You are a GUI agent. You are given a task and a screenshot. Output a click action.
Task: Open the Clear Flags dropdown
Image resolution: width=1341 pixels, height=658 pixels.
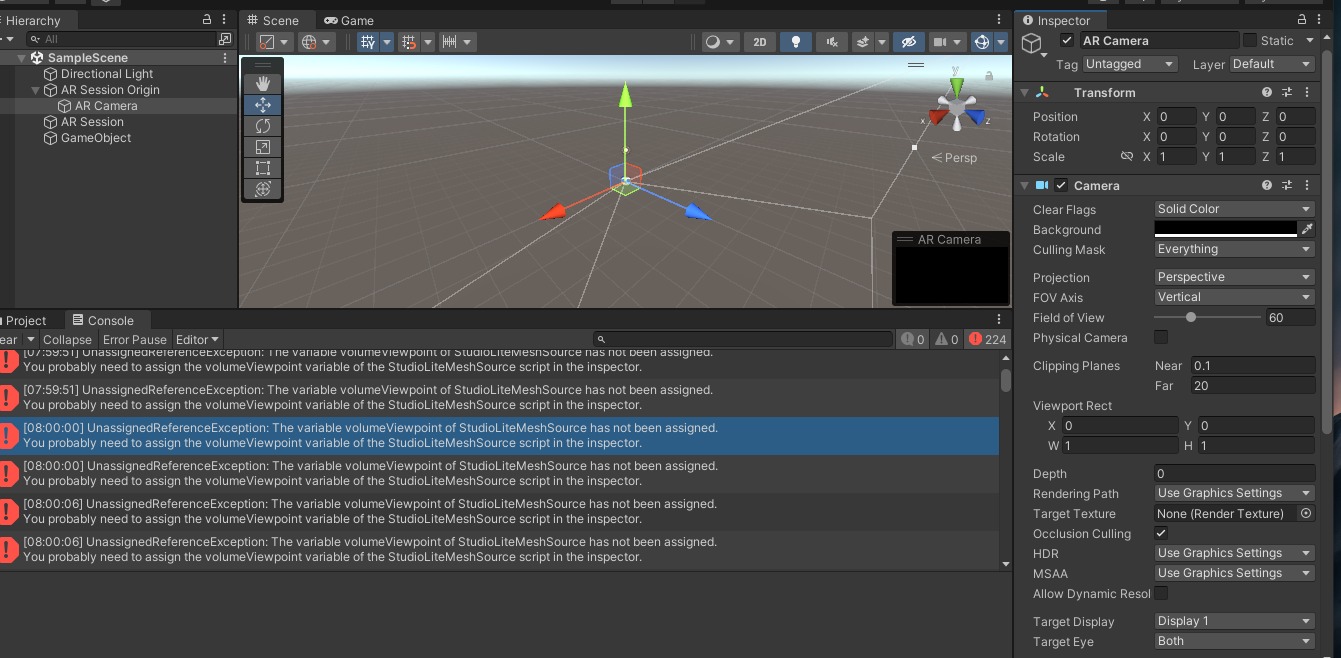pos(1234,209)
